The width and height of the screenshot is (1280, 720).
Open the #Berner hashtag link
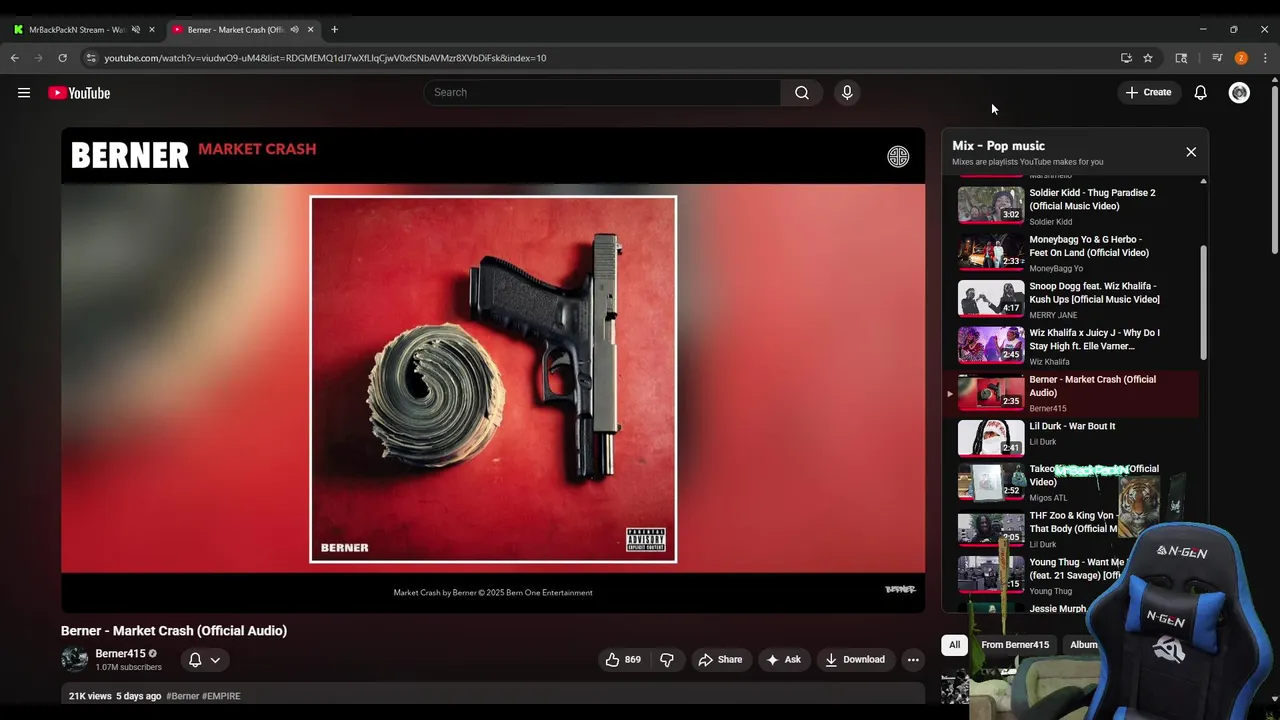(x=183, y=696)
